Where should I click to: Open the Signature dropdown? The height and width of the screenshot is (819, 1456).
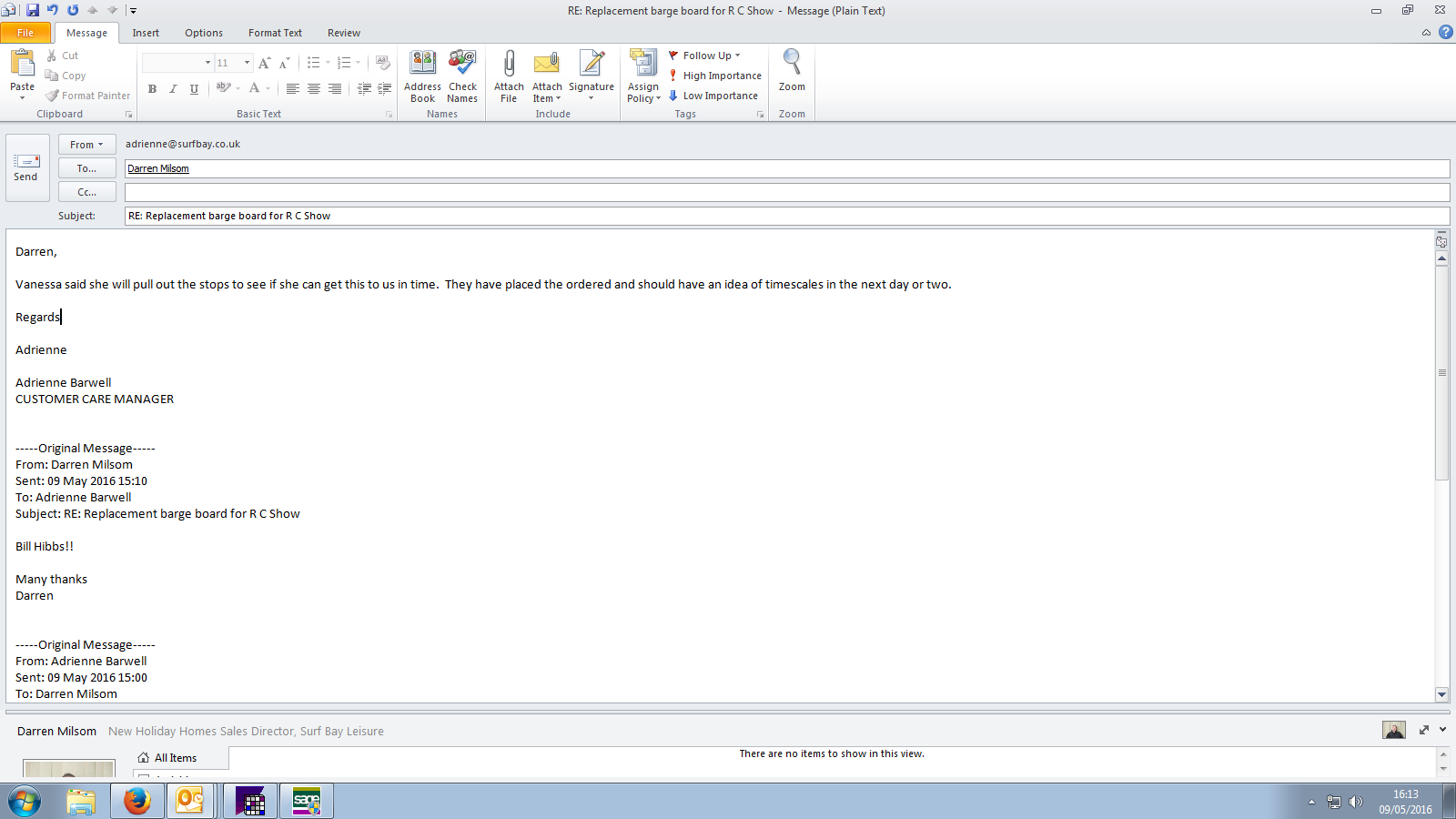coord(591,76)
